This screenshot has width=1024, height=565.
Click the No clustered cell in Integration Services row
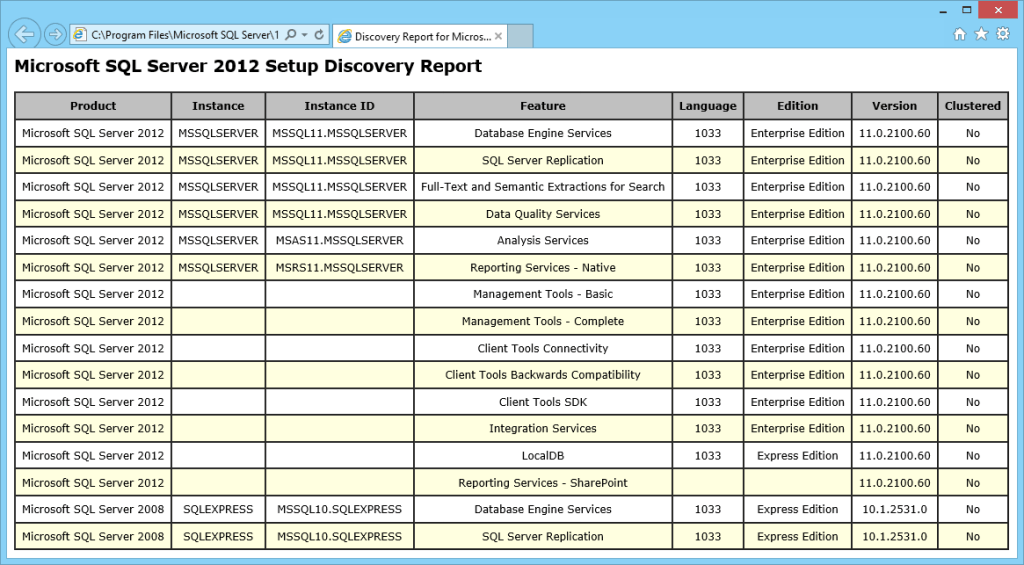click(973, 428)
